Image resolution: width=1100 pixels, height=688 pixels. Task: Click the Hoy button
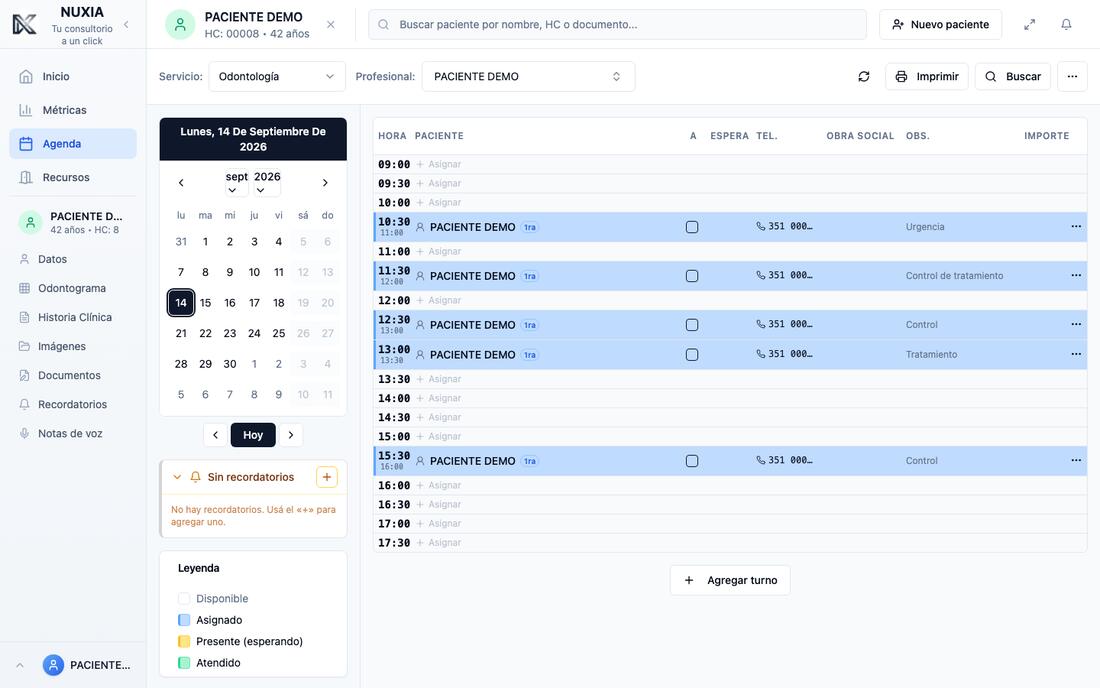(x=253, y=435)
